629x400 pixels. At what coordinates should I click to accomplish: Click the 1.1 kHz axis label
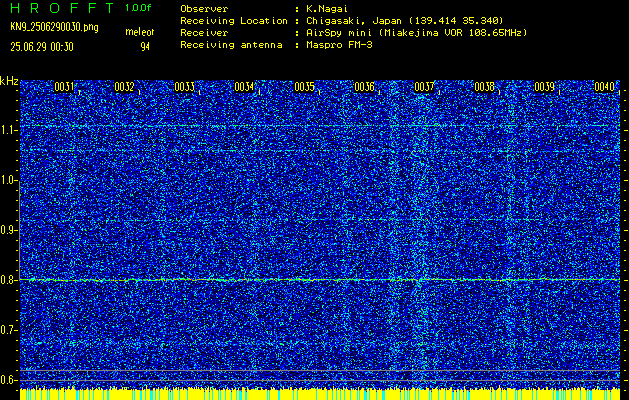pos(8,130)
